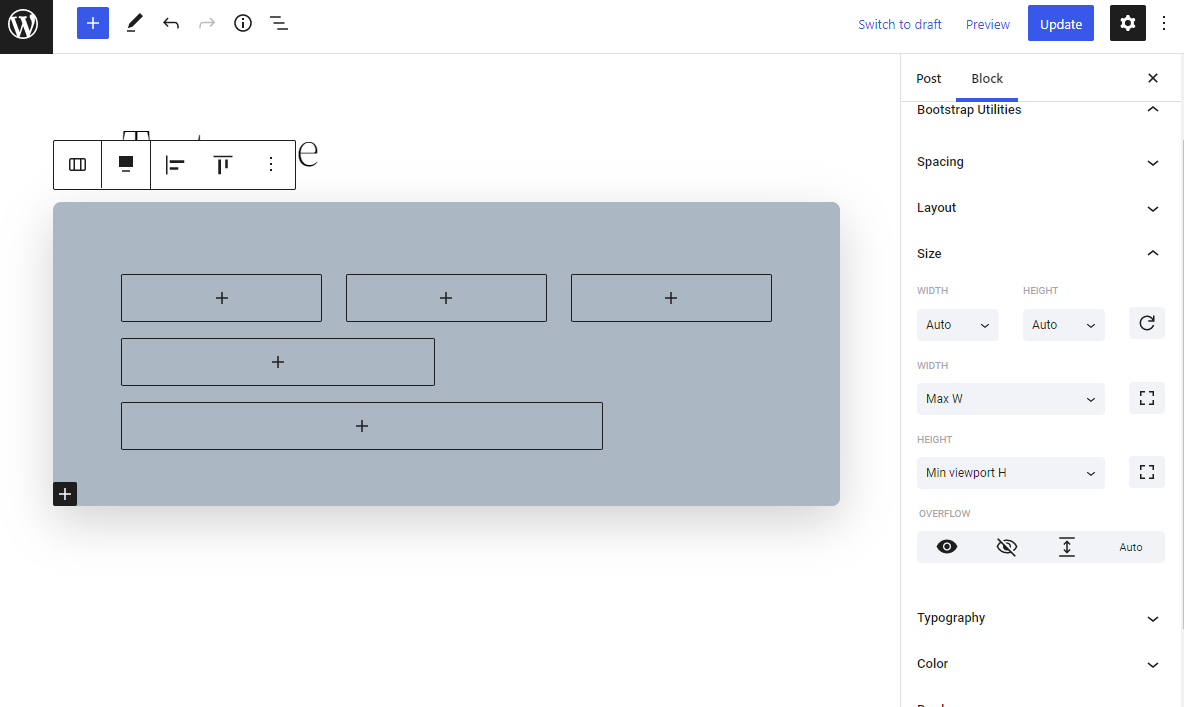The width and height of the screenshot is (1184, 707).
Task: Select the Tools pencil icon
Action: coord(134,23)
